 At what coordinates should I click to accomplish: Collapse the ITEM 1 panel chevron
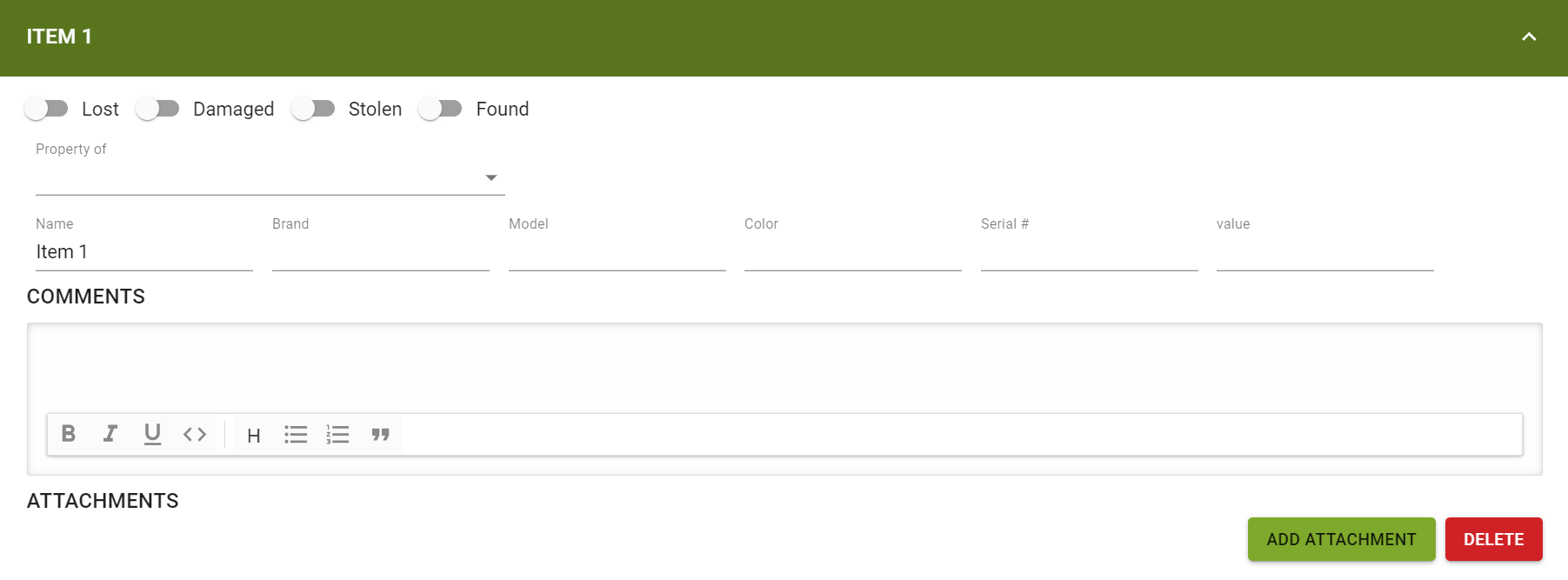1529,37
